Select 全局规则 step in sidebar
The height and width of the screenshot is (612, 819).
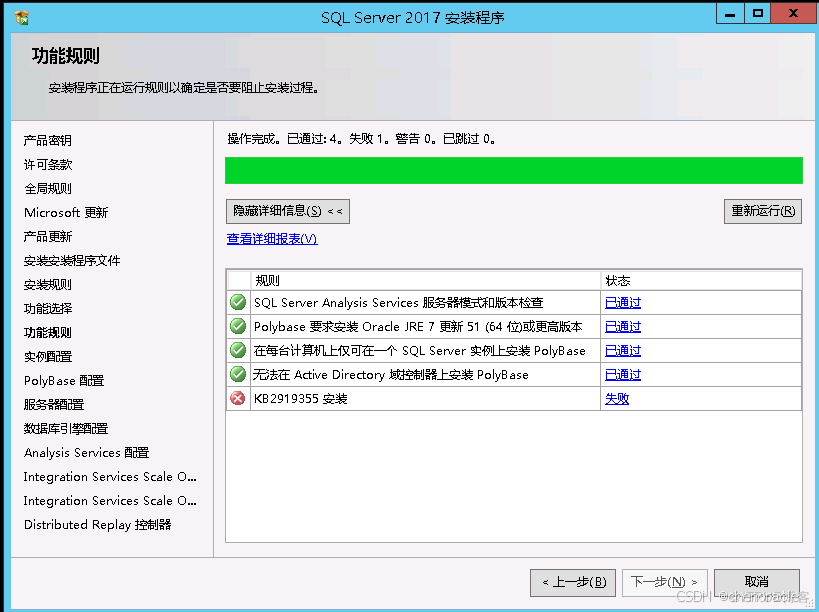click(48, 189)
